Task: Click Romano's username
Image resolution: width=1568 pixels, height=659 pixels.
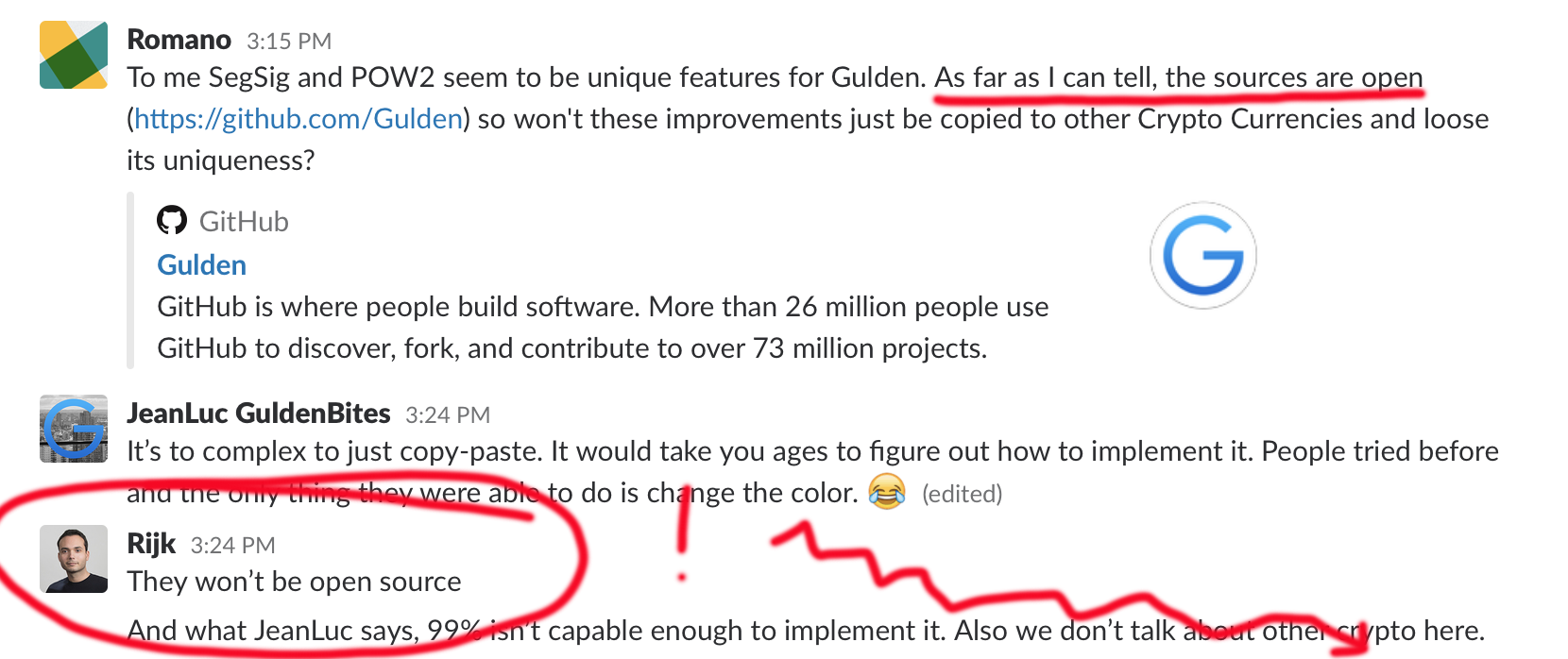Action: pos(179,40)
